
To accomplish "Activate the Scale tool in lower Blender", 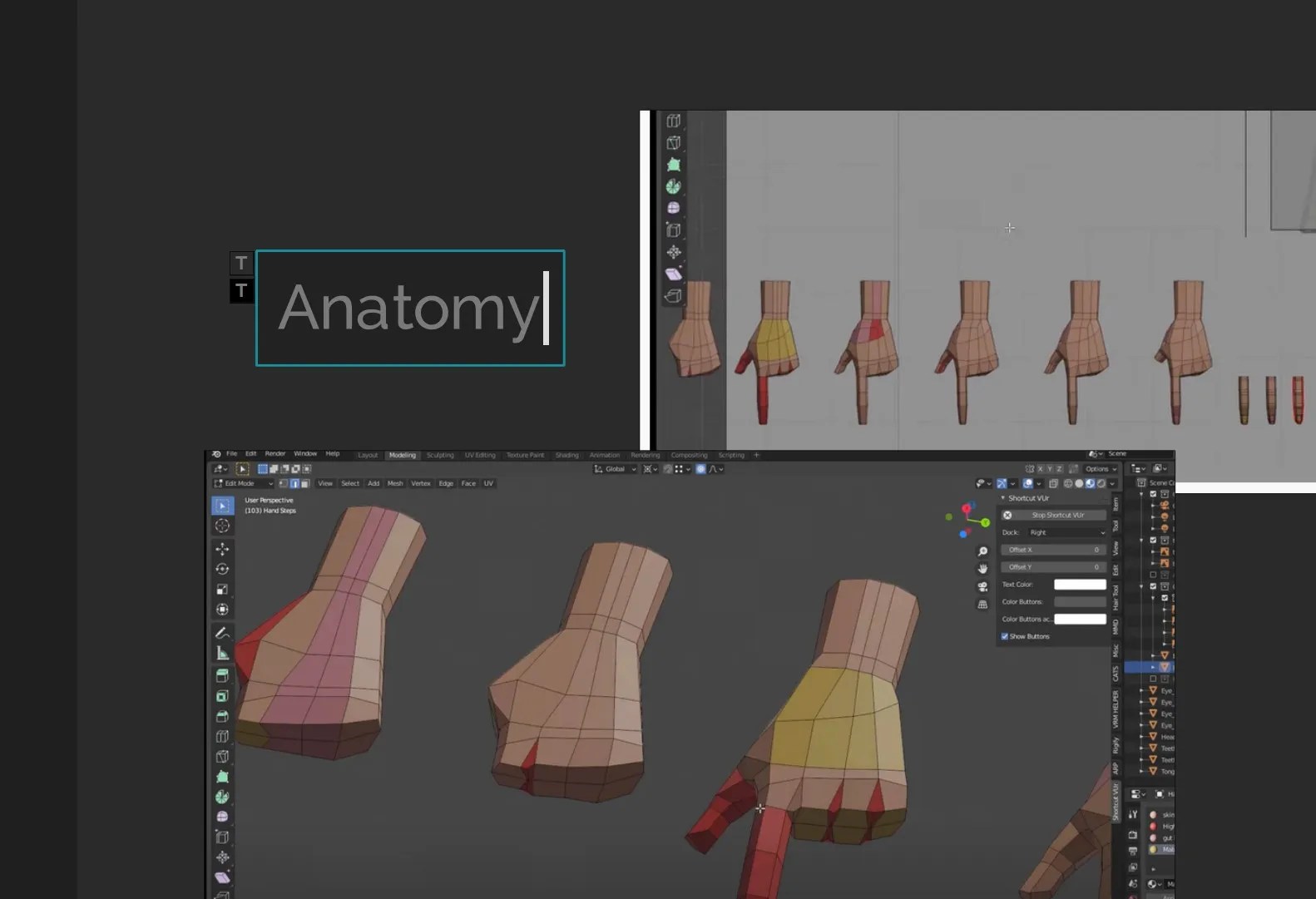I will tap(222, 589).
